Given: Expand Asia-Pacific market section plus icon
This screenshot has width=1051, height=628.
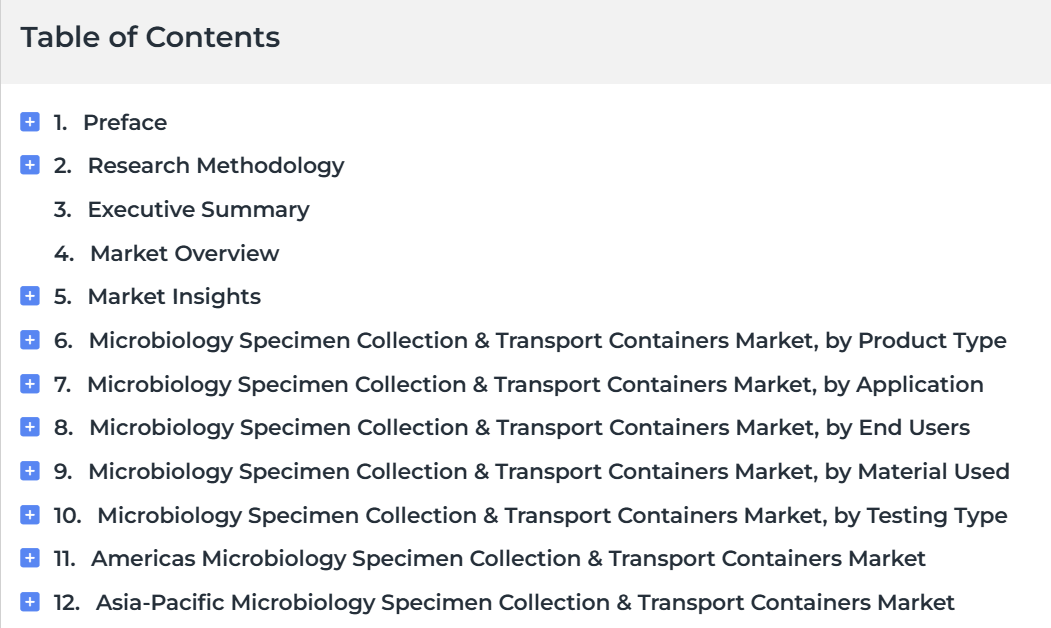Looking at the screenshot, I should pyautogui.click(x=29, y=602).
